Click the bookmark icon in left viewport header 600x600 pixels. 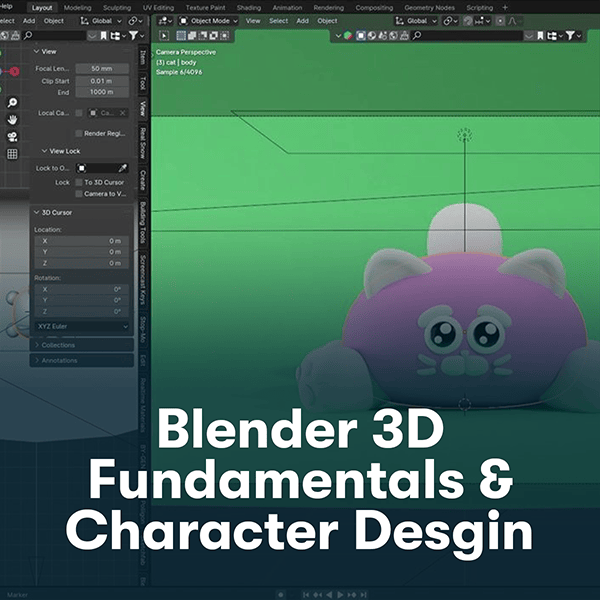point(103,36)
